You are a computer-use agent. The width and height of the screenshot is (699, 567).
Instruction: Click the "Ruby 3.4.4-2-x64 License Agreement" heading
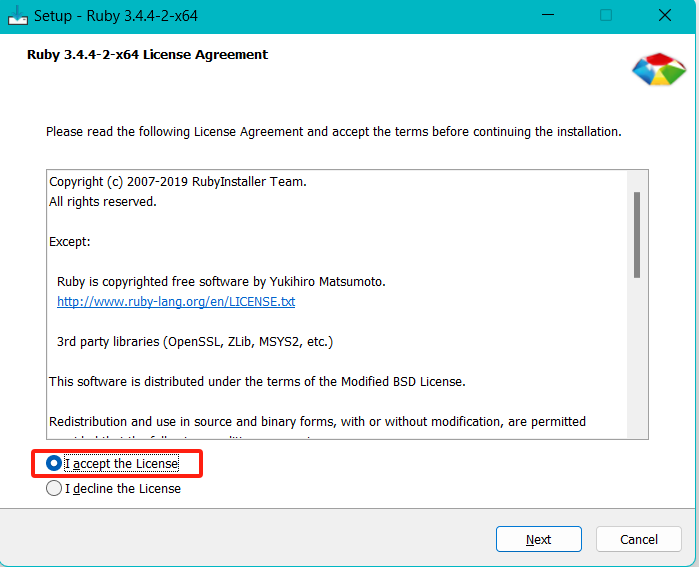[x=147, y=54]
